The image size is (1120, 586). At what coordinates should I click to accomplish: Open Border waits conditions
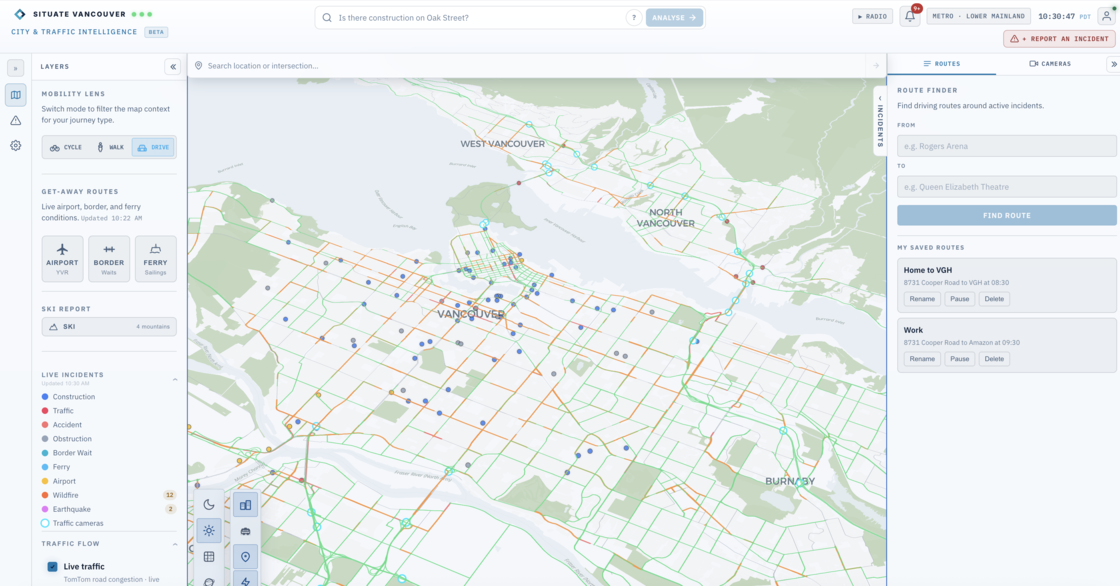(109, 259)
